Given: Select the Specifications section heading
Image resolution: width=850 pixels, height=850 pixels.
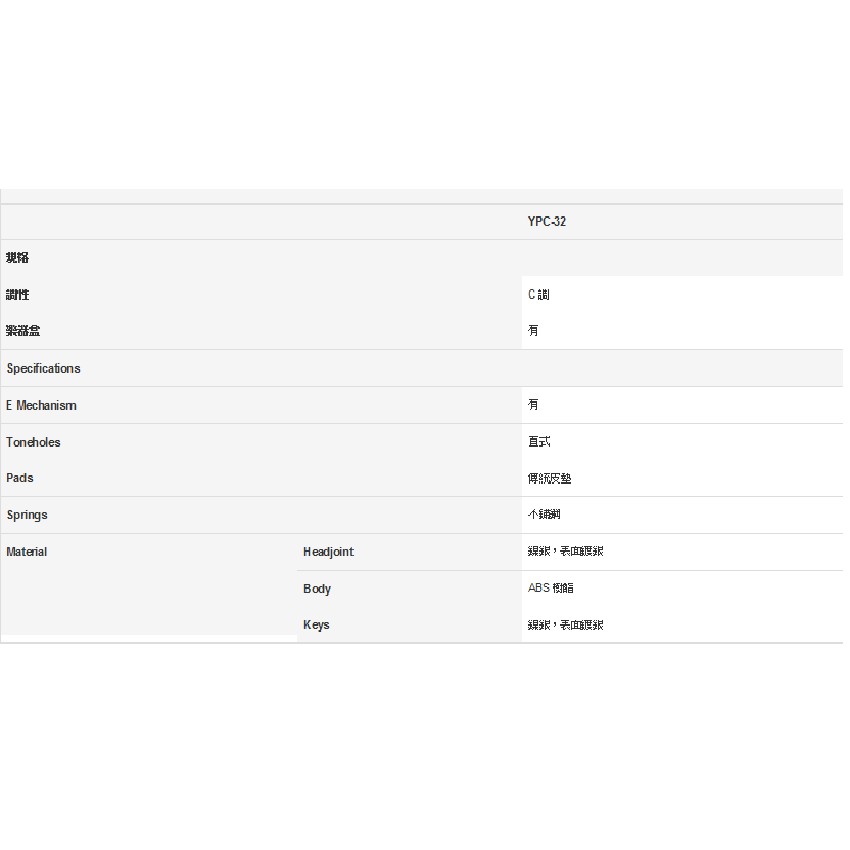Looking at the screenshot, I should point(43,369).
